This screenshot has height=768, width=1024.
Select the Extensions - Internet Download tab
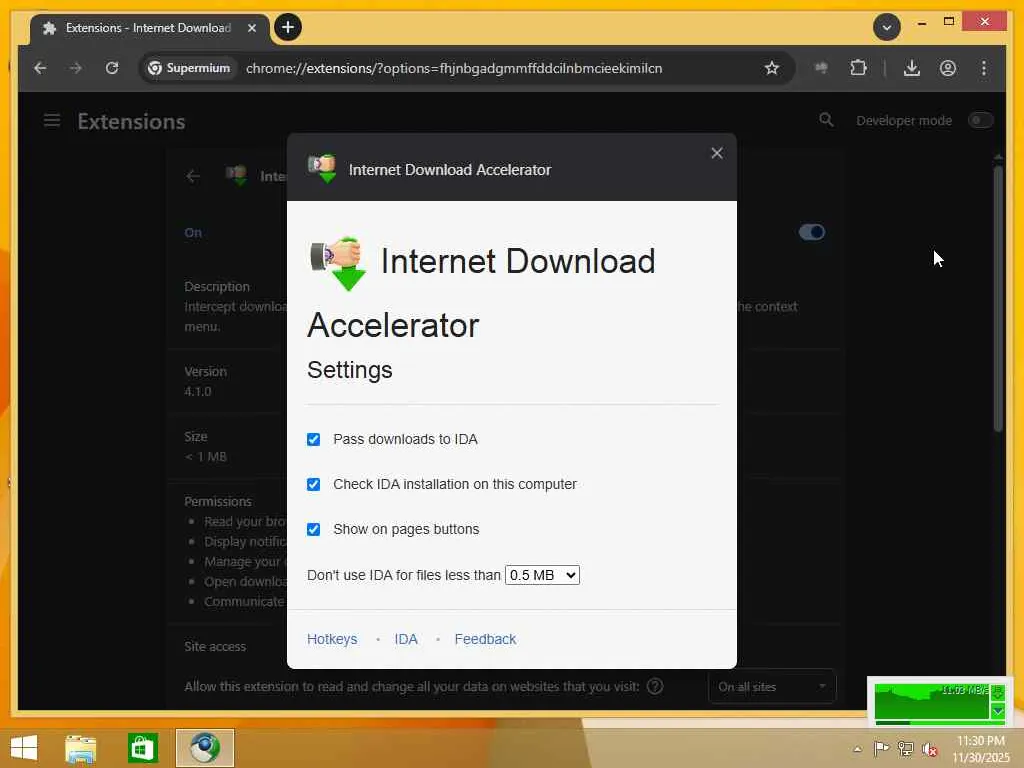coord(149,28)
